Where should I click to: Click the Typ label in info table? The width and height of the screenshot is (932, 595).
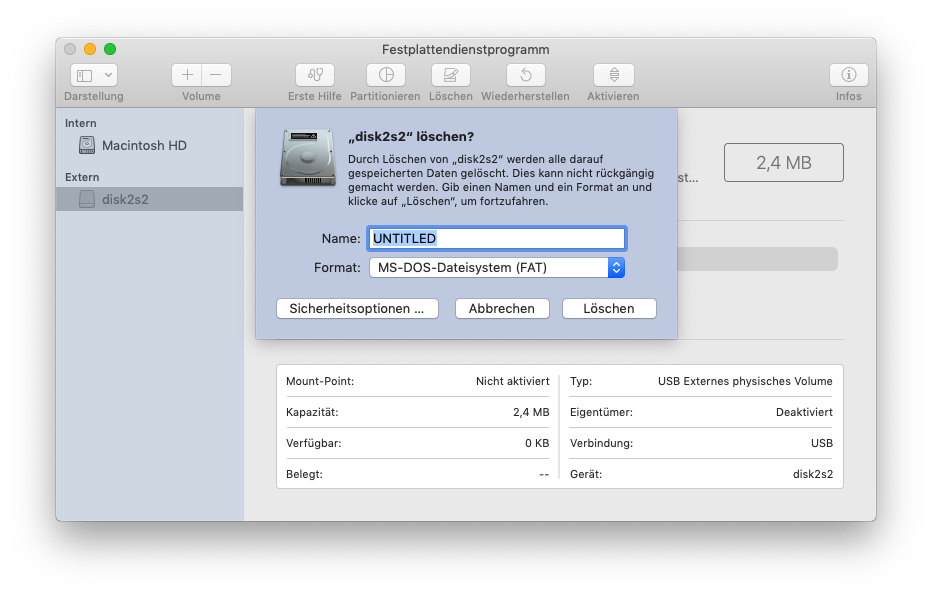[x=581, y=381]
